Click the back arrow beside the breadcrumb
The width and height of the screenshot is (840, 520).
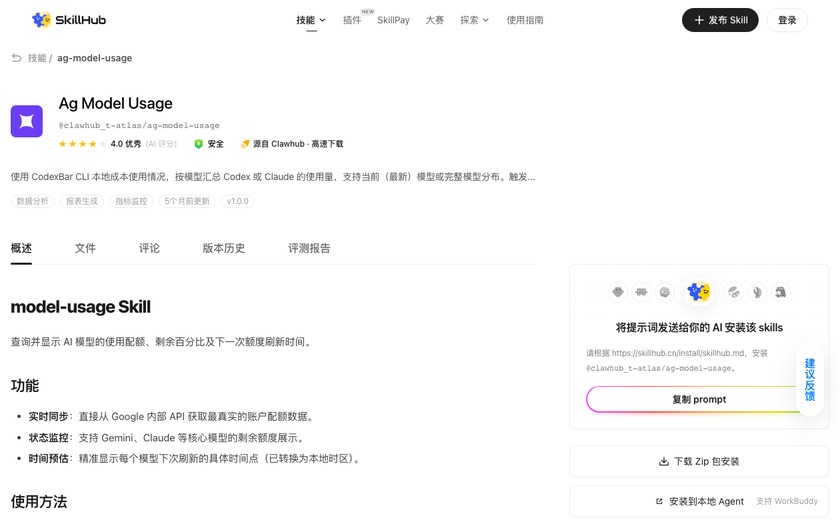(17, 58)
